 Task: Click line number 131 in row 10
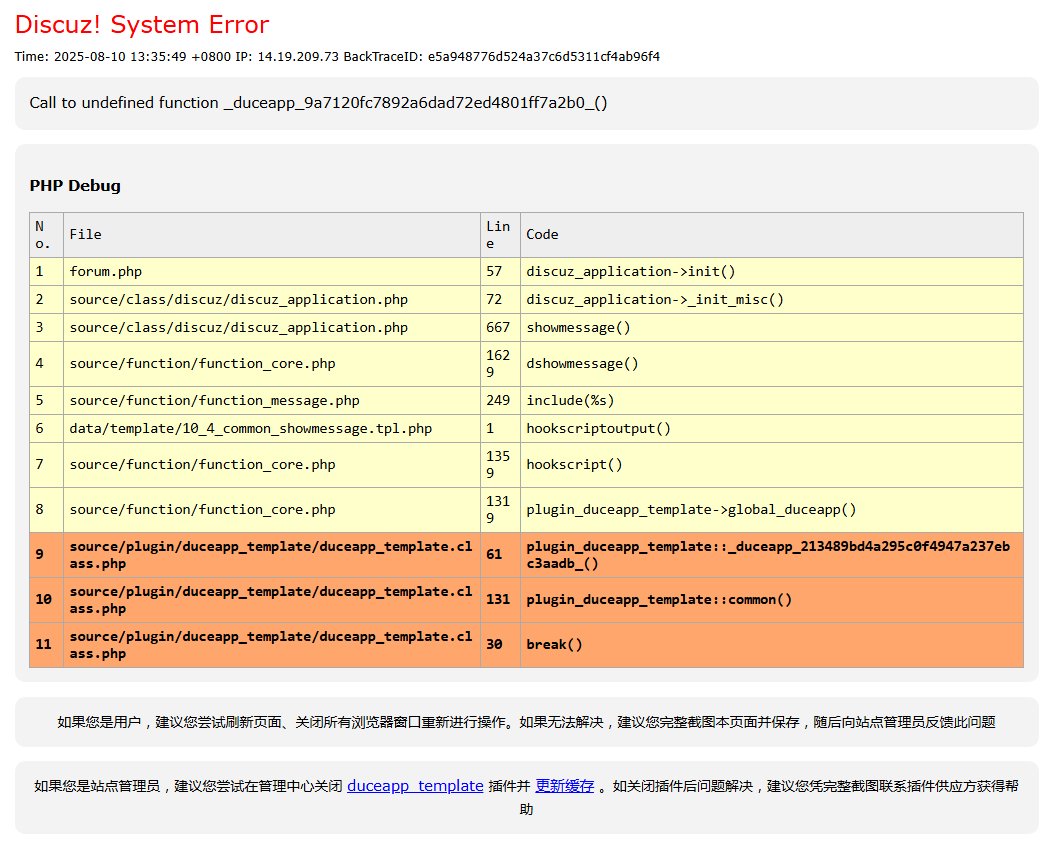pos(500,600)
